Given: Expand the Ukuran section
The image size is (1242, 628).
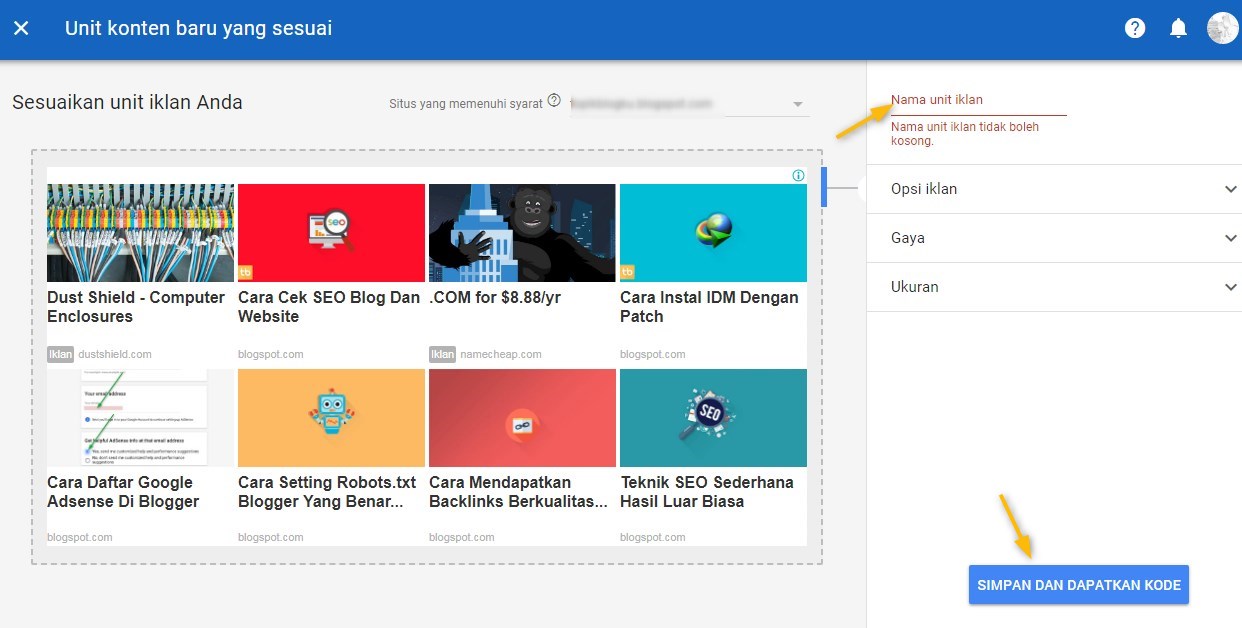Looking at the screenshot, I should [1054, 287].
